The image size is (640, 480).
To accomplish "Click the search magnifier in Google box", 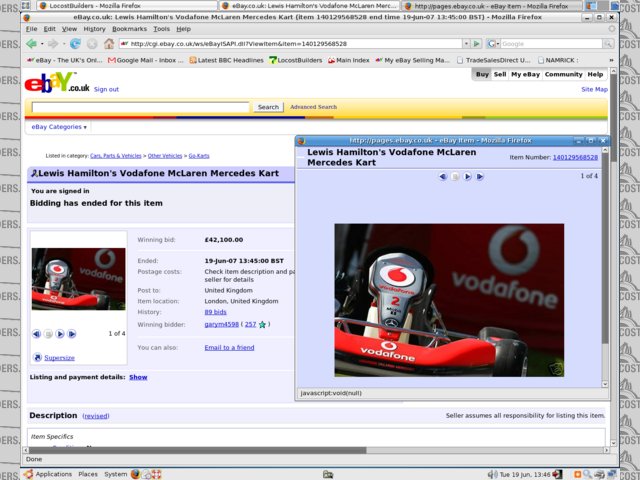I will pyautogui.click(x=608, y=44).
